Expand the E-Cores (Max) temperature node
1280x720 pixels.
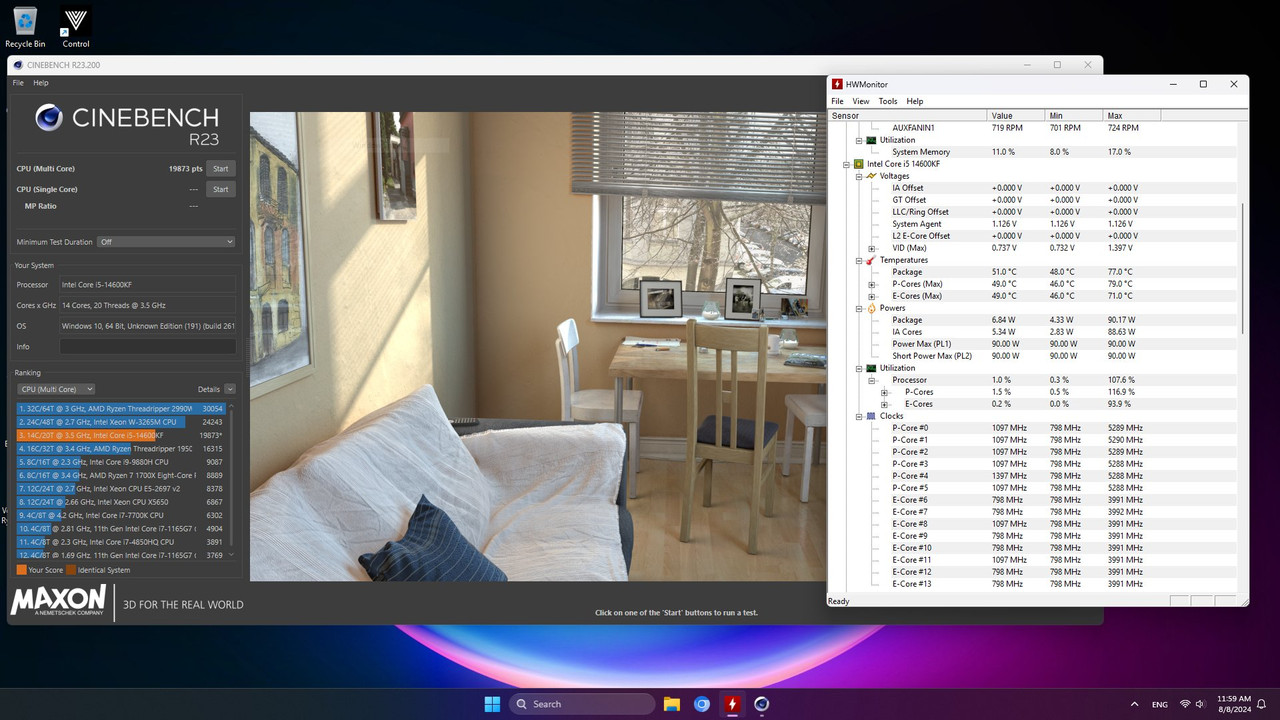871,296
